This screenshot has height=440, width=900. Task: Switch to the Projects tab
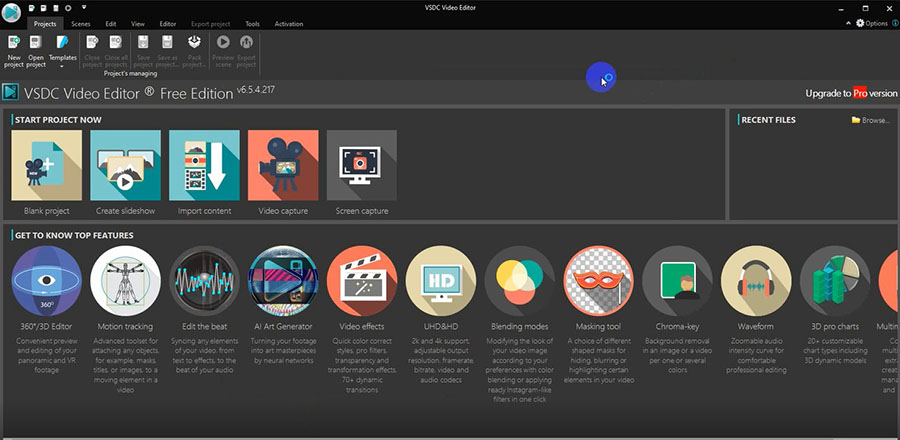[45, 24]
